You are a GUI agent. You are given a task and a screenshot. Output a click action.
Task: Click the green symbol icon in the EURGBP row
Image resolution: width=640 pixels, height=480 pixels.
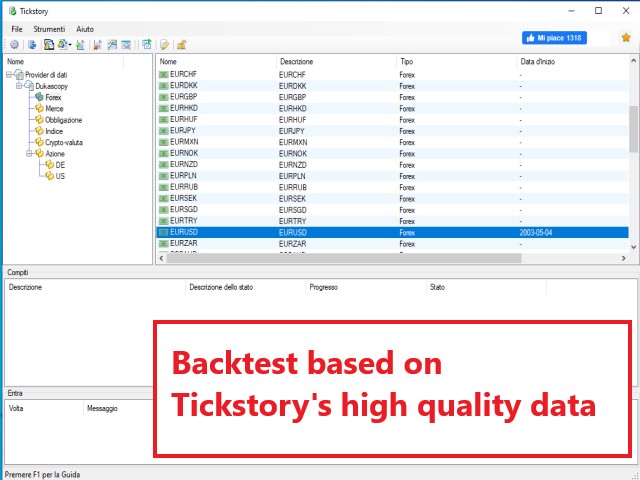coord(164,97)
